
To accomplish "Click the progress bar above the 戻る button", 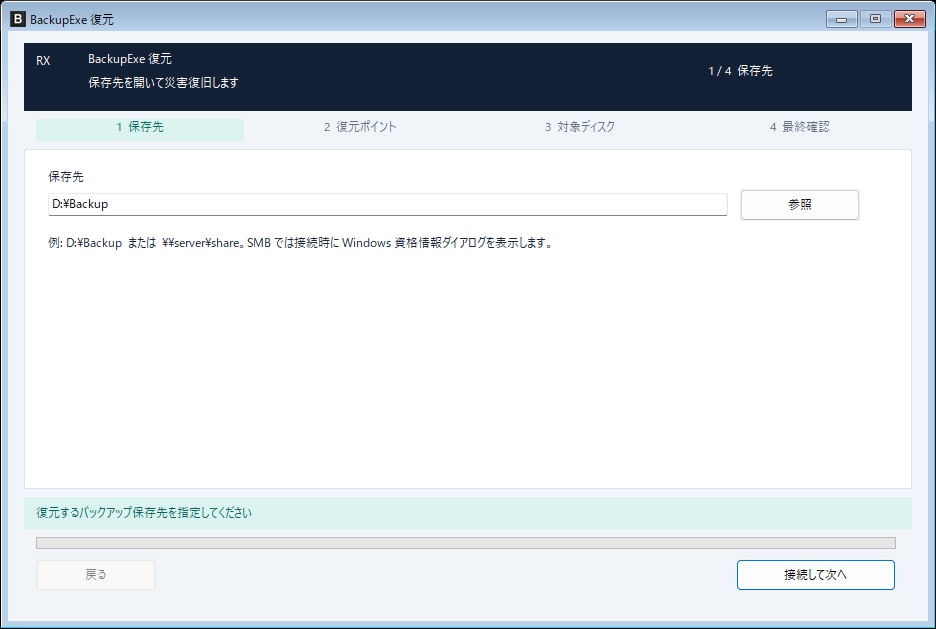I will click(466, 542).
